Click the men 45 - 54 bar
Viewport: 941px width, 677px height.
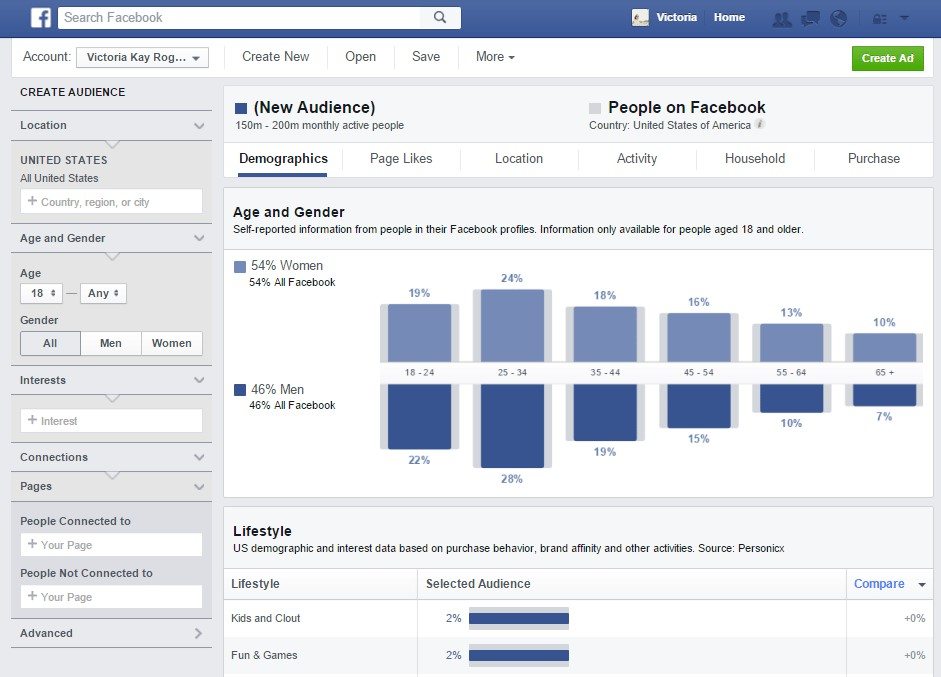699,406
